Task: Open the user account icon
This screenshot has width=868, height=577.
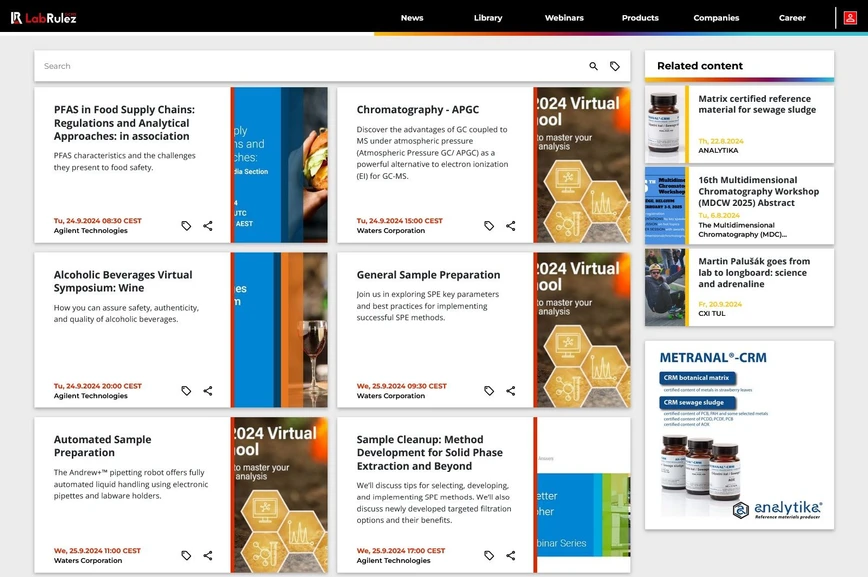Action: [x=850, y=18]
